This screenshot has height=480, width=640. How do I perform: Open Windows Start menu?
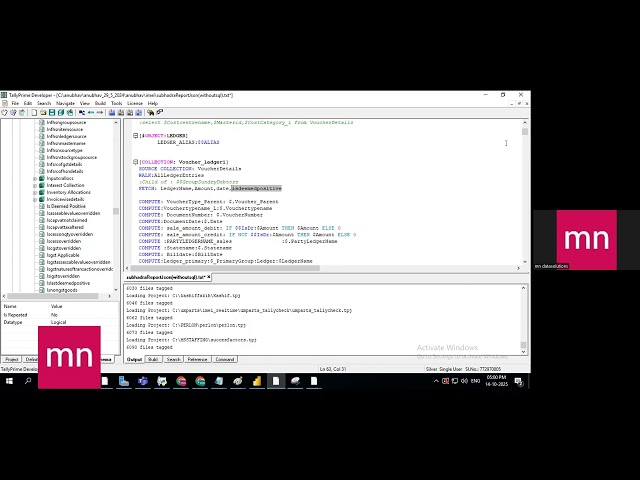9,381
